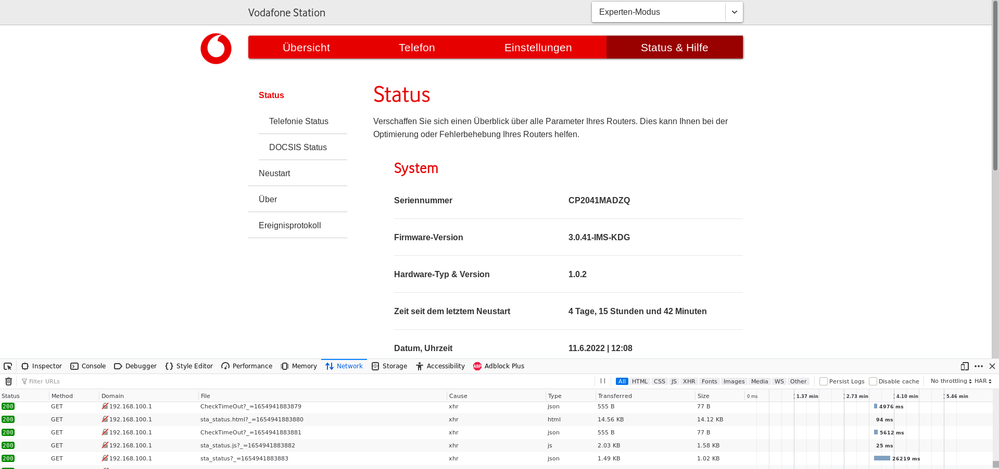This screenshot has height=469, width=999.
Task: Go to the Übersicht menu
Action: [x=306, y=48]
